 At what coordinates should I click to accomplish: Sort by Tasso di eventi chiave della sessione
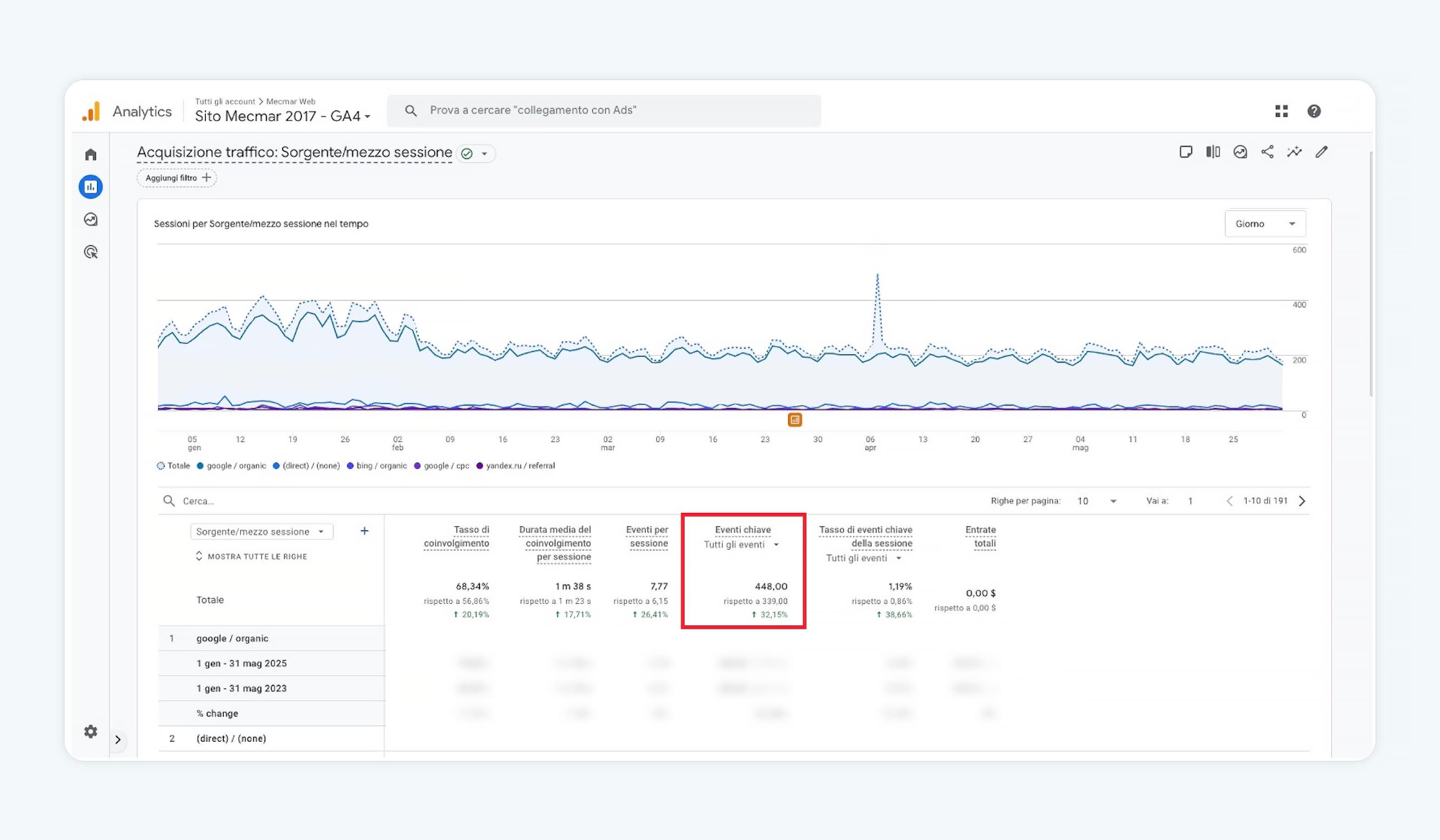click(866, 537)
